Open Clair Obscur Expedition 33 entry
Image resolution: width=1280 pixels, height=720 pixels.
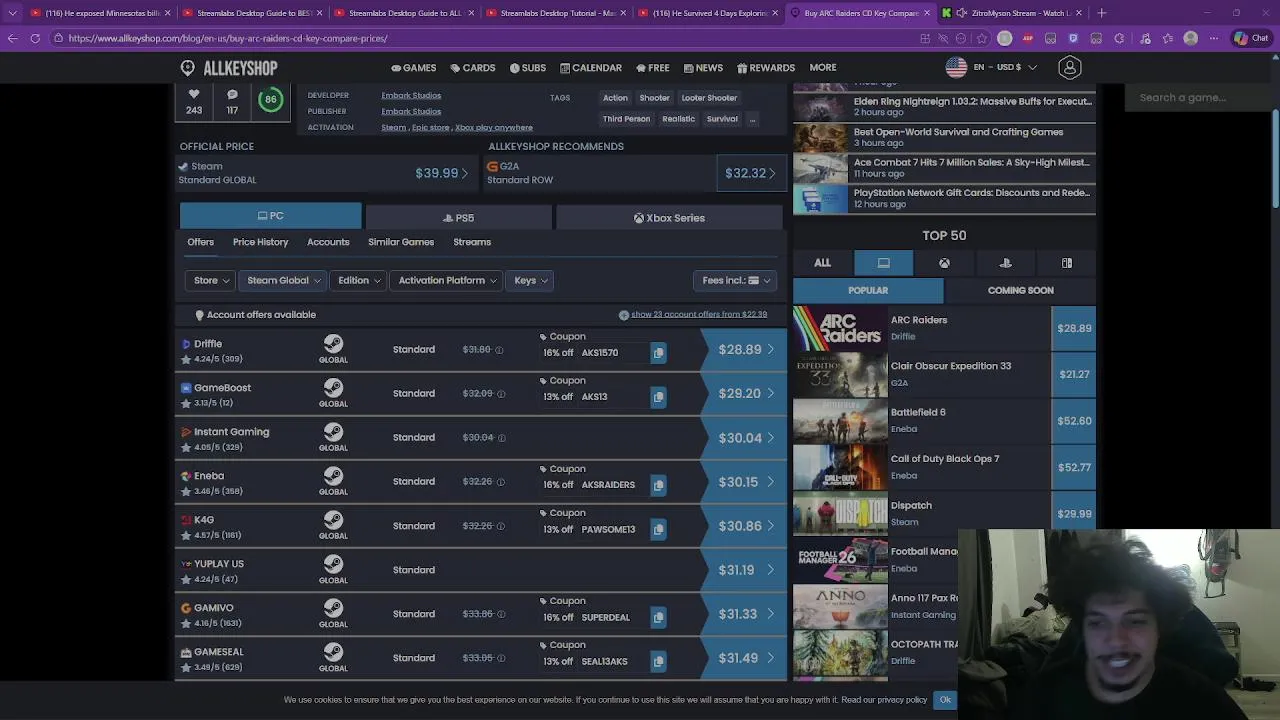(944, 374)
